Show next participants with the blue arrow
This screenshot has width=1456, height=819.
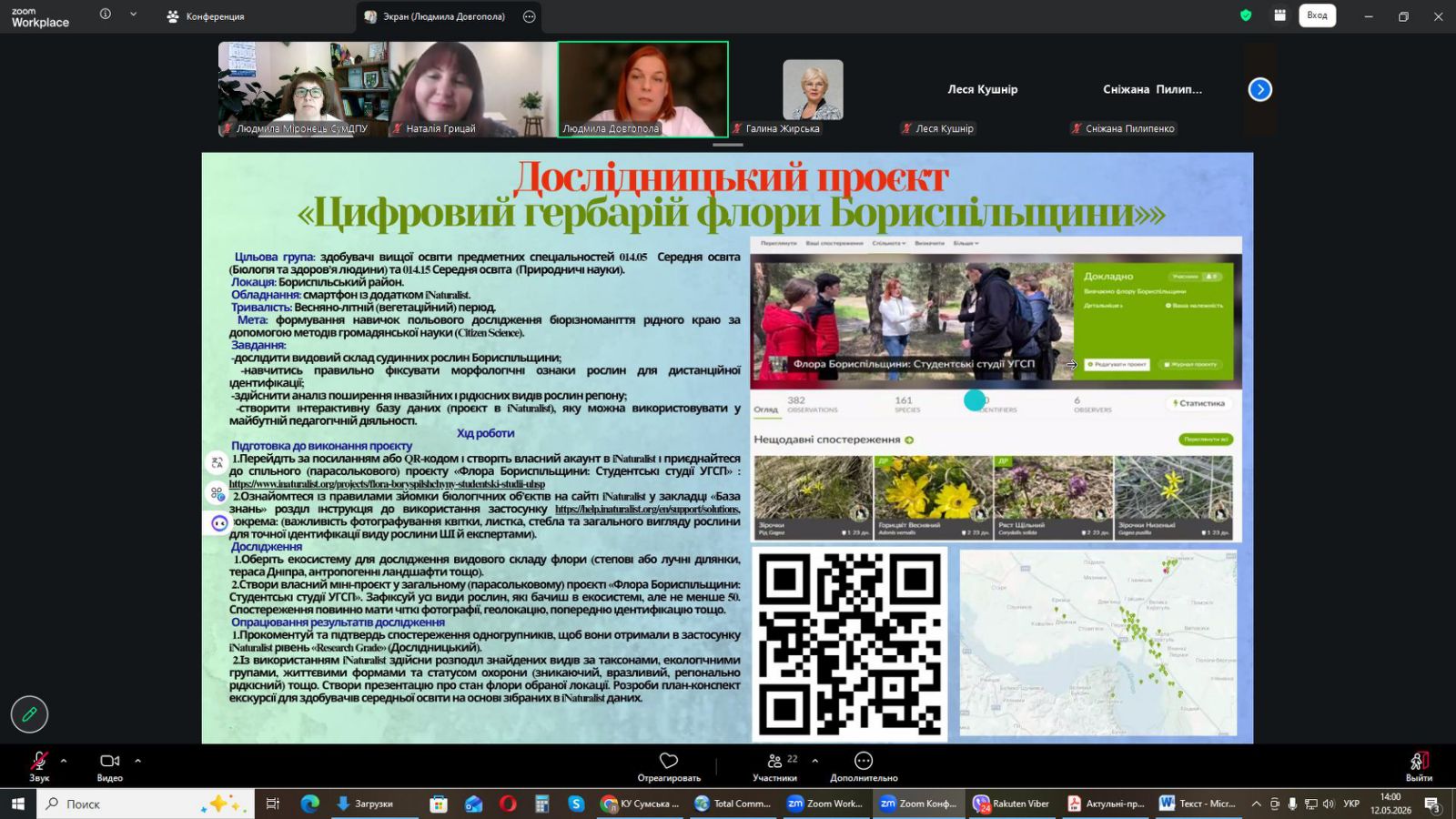(x=1259, y=89)
